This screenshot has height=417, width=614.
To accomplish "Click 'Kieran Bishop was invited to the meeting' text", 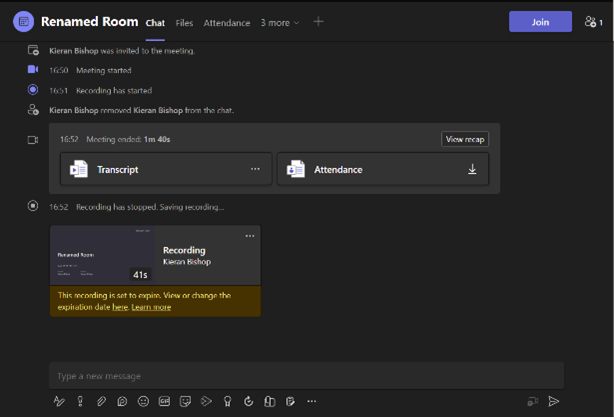I will [122, 51].
